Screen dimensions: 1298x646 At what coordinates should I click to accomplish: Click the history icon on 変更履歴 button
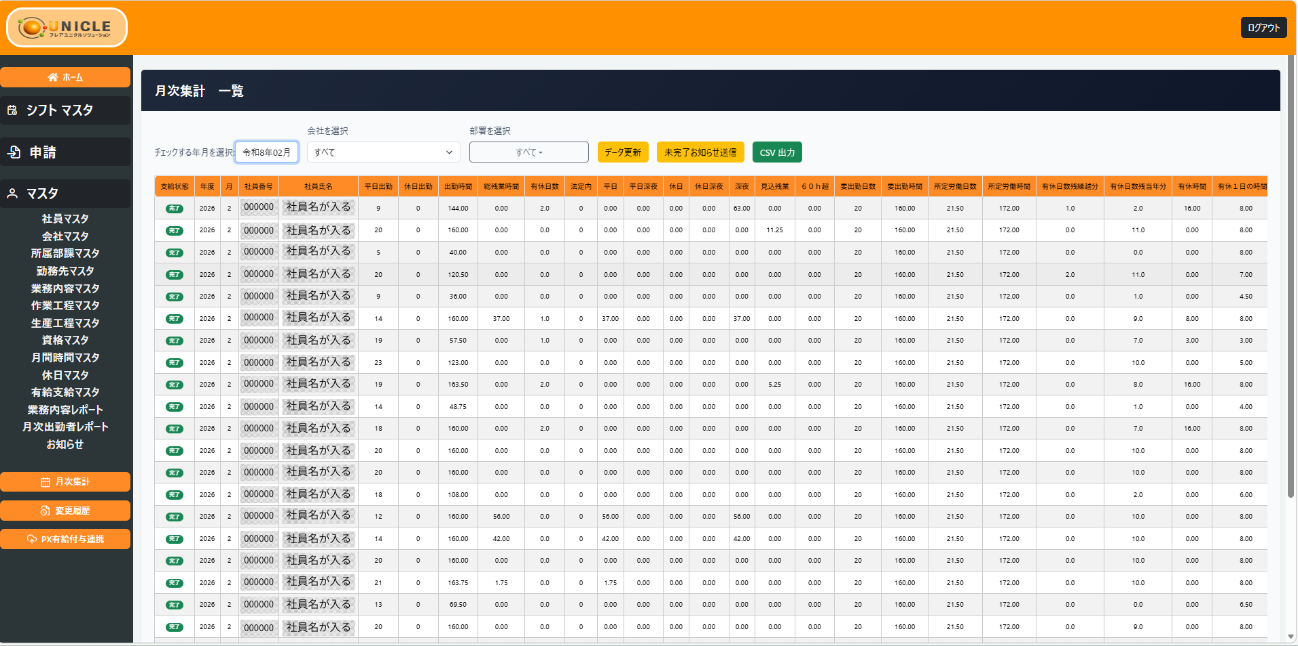45,511
